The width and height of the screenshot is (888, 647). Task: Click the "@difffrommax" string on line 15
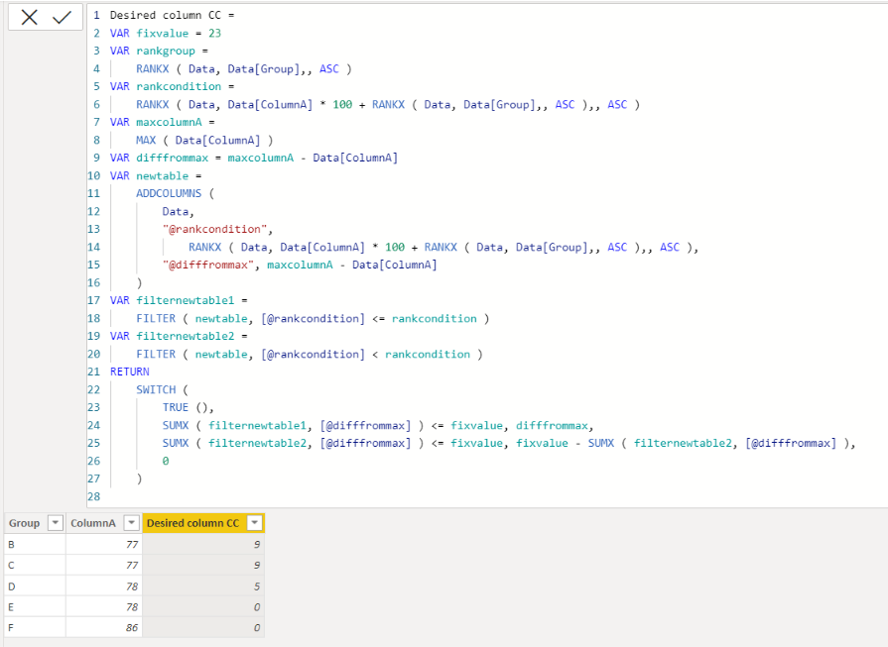[208, 265]
